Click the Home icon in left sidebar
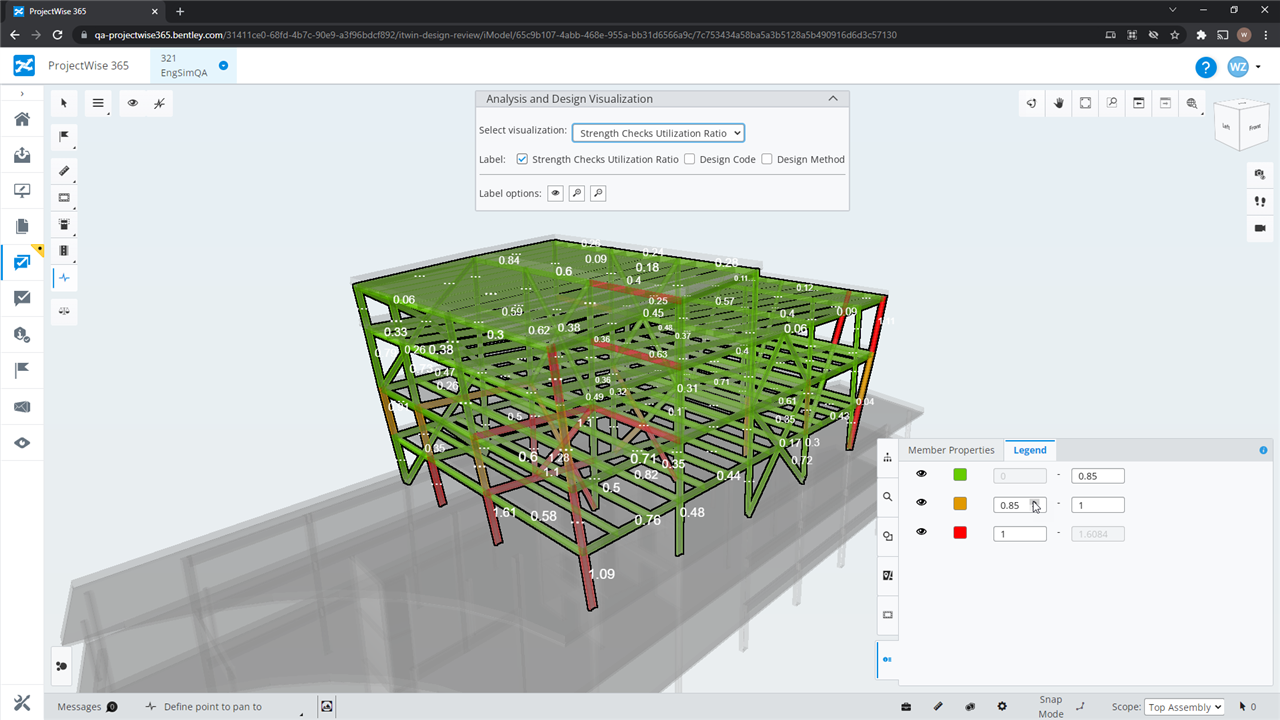This screenshot has width=1280, height=720. [22, 119]
